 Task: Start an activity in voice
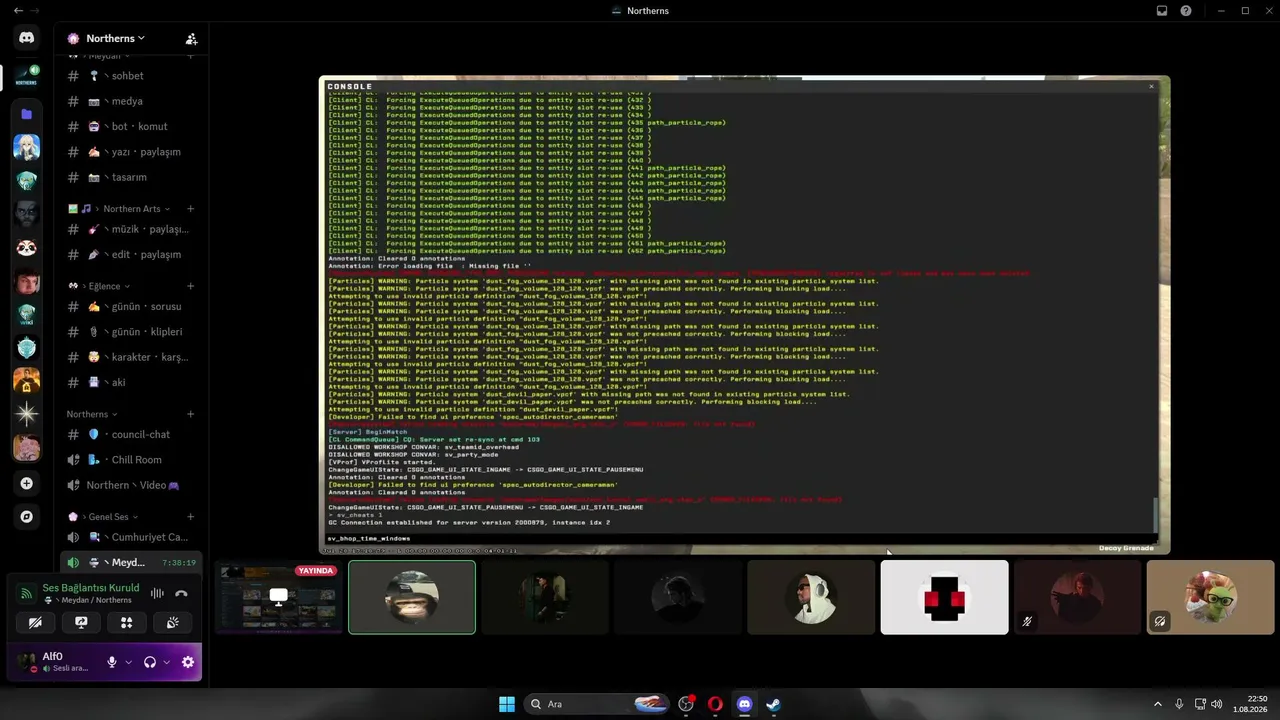[x=127, y=622]
